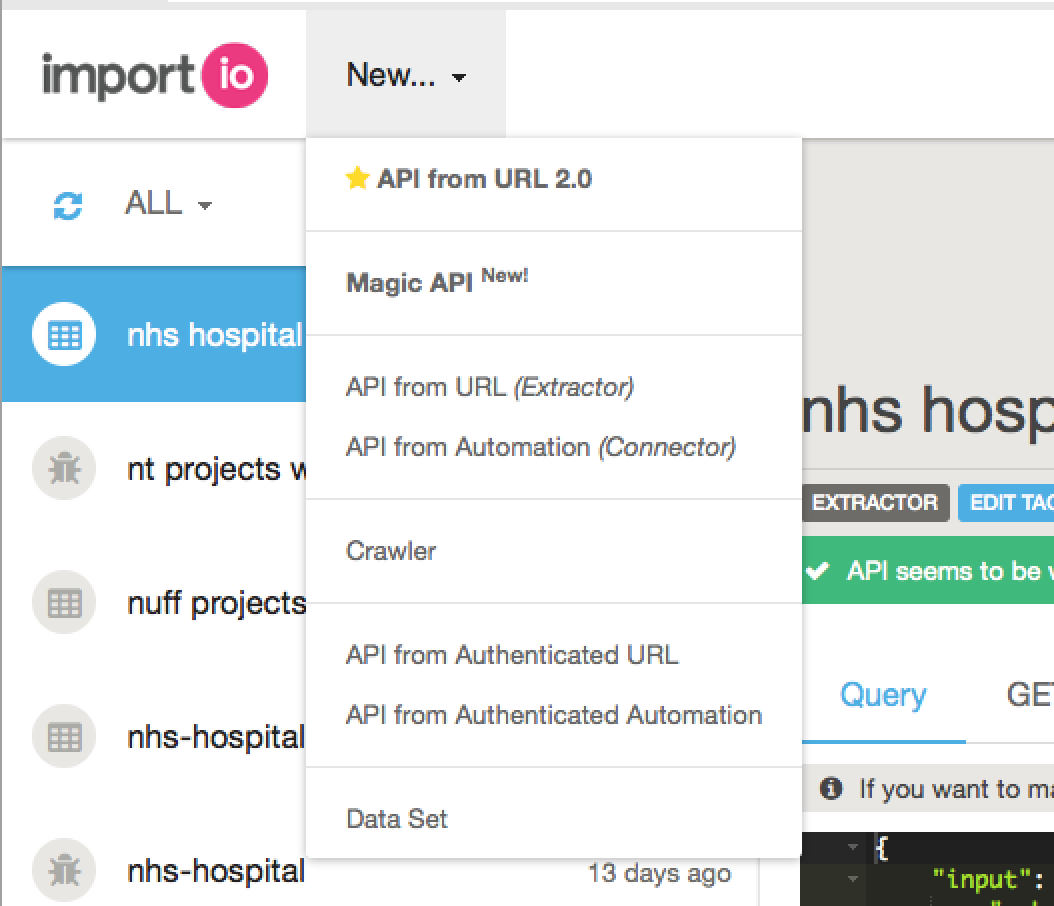
Task: Click the EDIT TAGS button
Action: (1006, 503)
